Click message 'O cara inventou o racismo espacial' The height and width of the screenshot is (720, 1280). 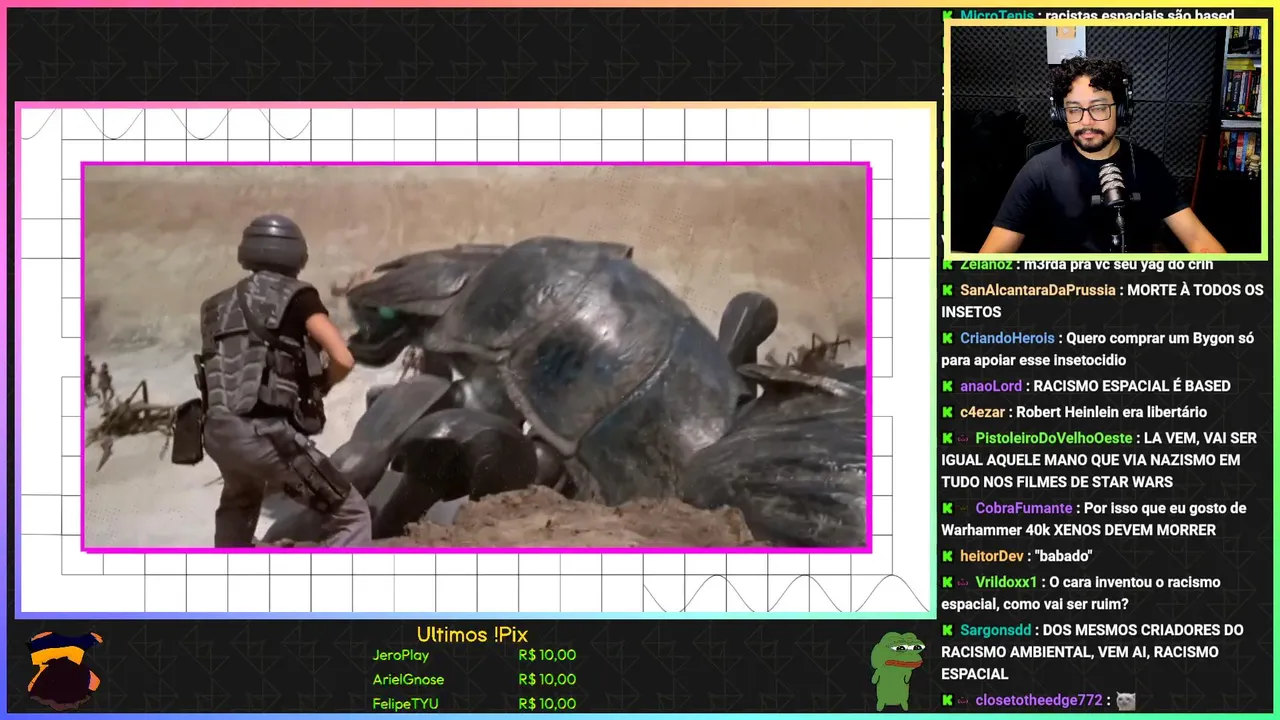click(1081, 593)
